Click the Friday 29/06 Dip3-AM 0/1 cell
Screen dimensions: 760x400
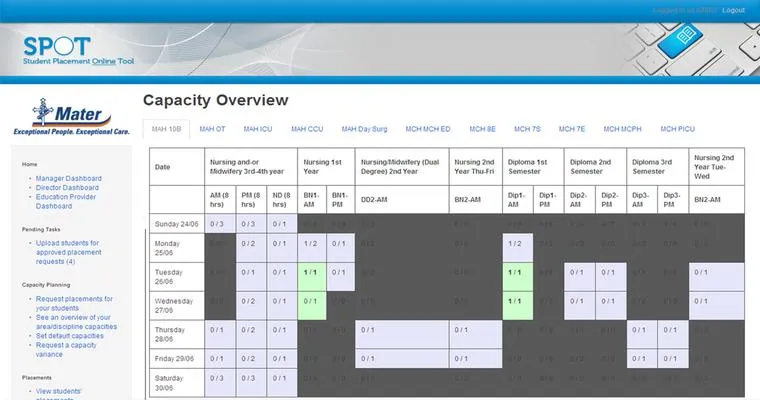click(x=642, y=358)
